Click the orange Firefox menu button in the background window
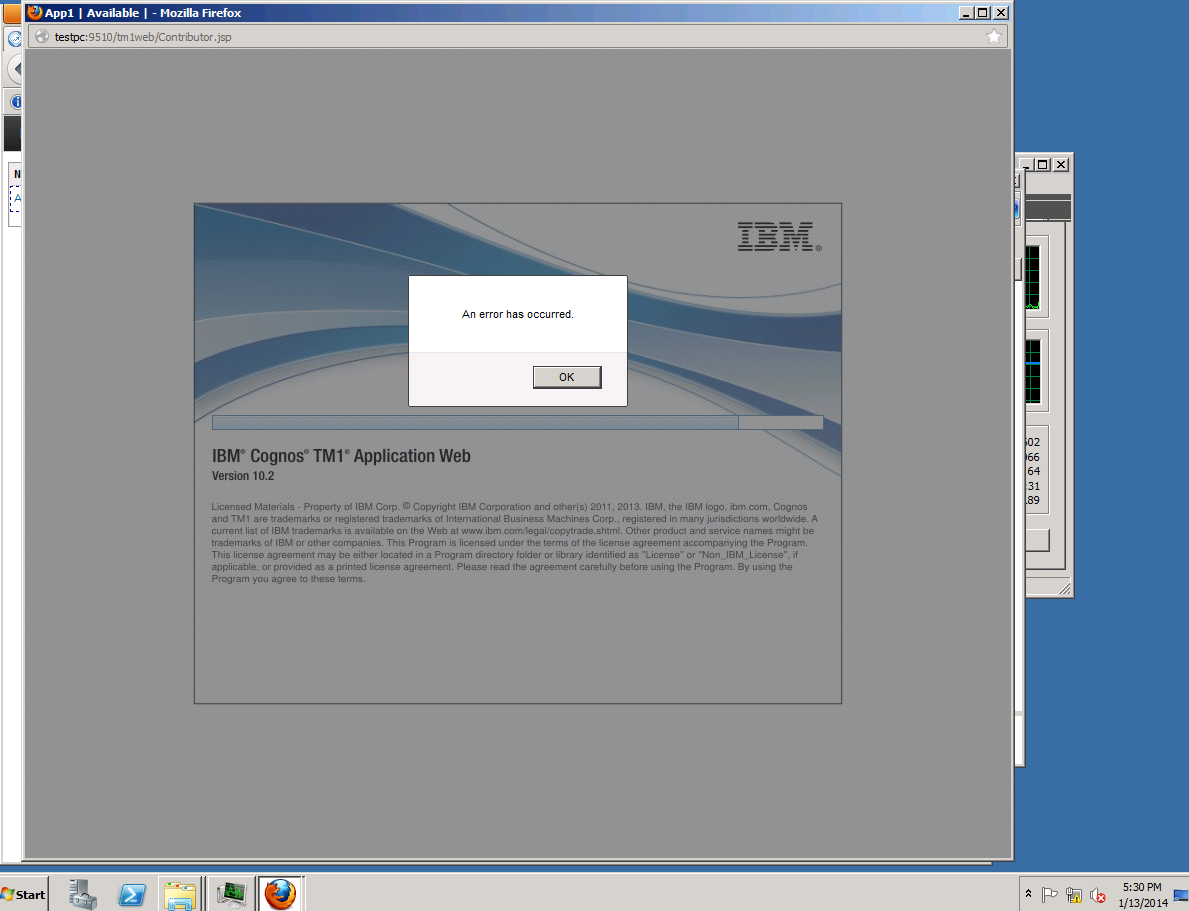 pyautogui.click(x=12, y=14)
